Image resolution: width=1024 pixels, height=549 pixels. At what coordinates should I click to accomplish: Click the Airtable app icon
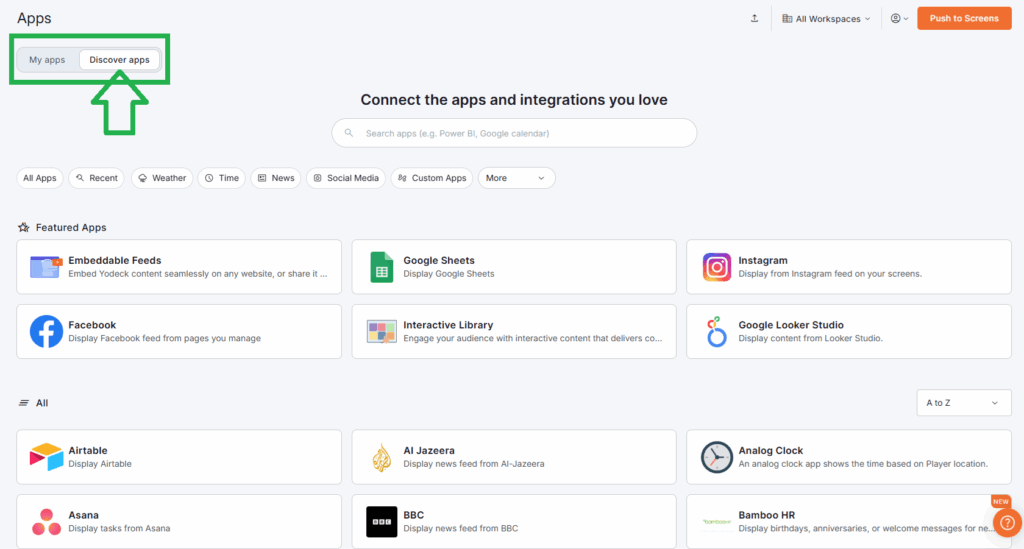pyautogui.click(x=46, y=457)
